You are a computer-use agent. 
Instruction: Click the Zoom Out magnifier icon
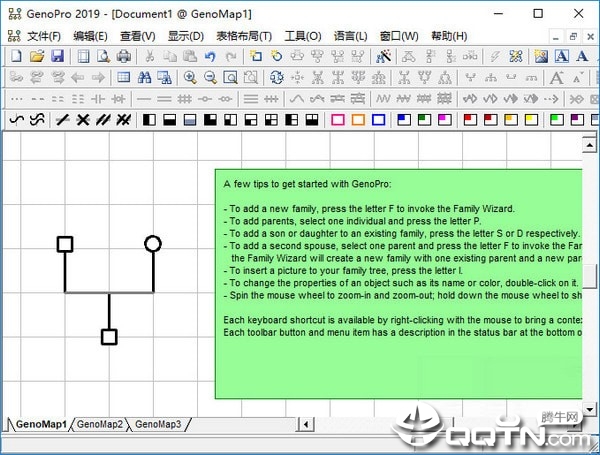point(210,78)
